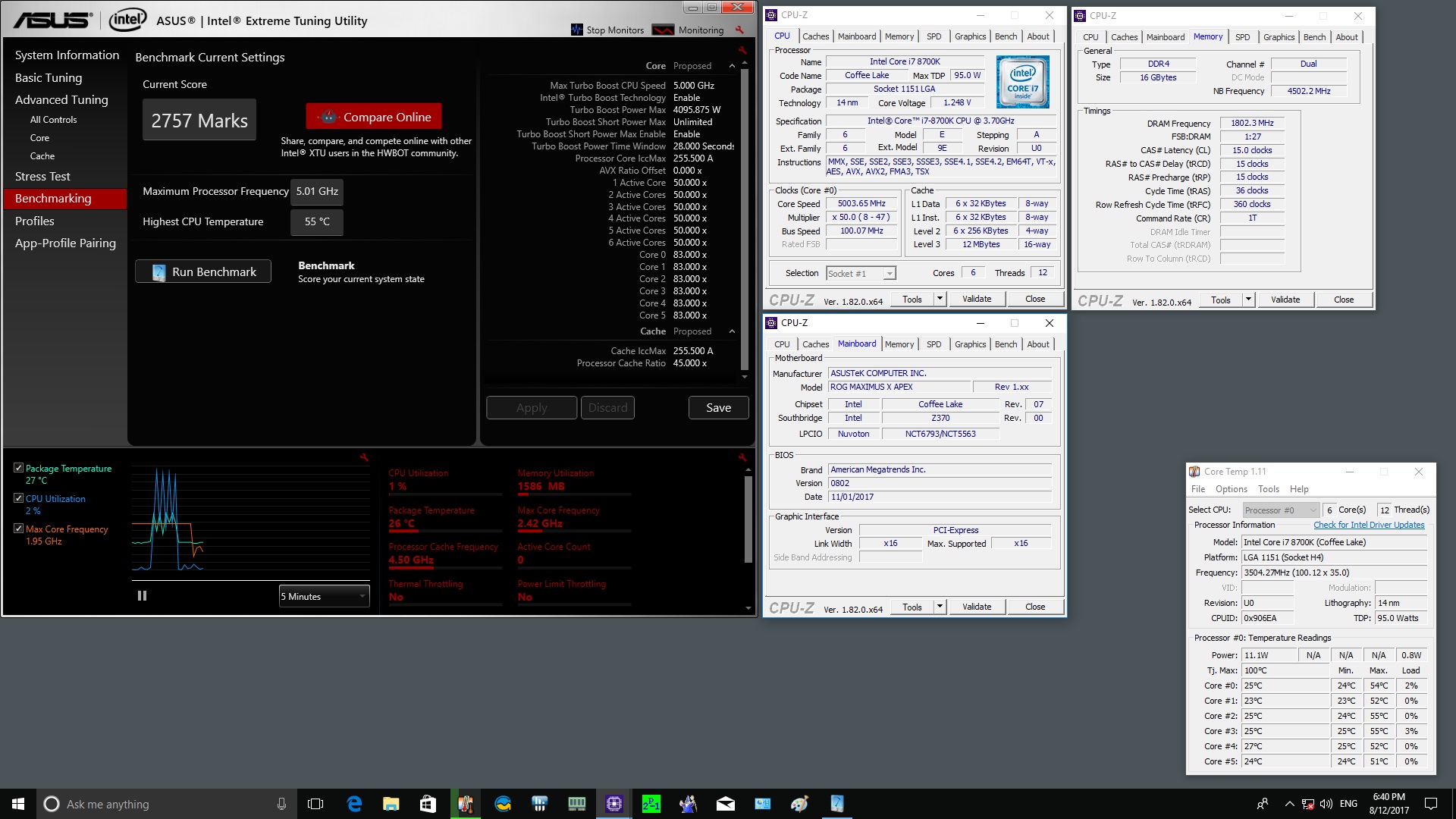1456x819 pixels.
Task: Show hidden system tray icons chevron
Action: pos(1289,804)
